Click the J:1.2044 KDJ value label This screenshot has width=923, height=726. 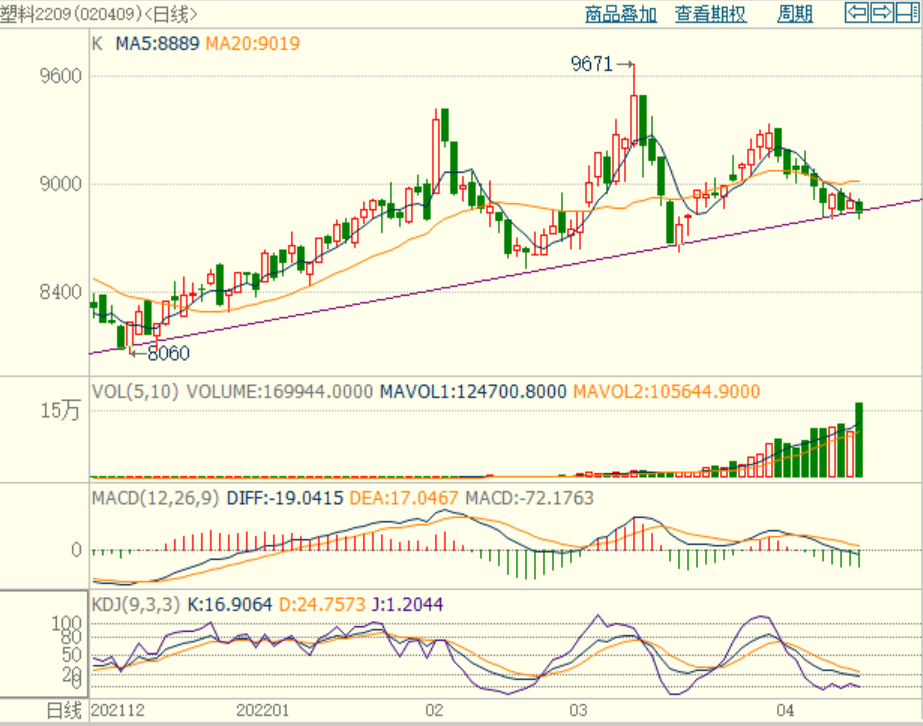(408, 604)
